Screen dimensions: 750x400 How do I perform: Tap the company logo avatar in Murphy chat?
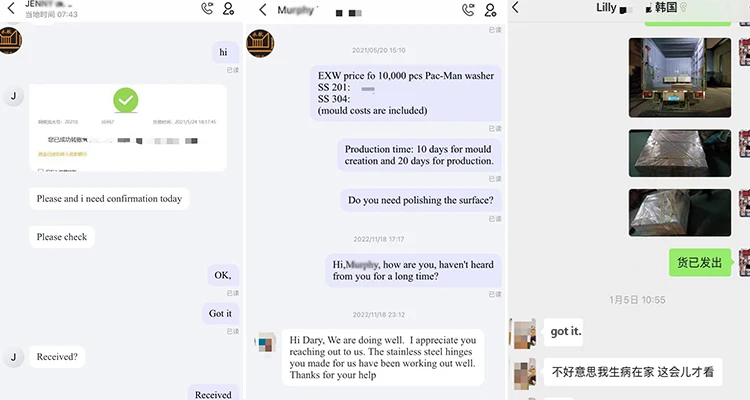pos(260,44)
